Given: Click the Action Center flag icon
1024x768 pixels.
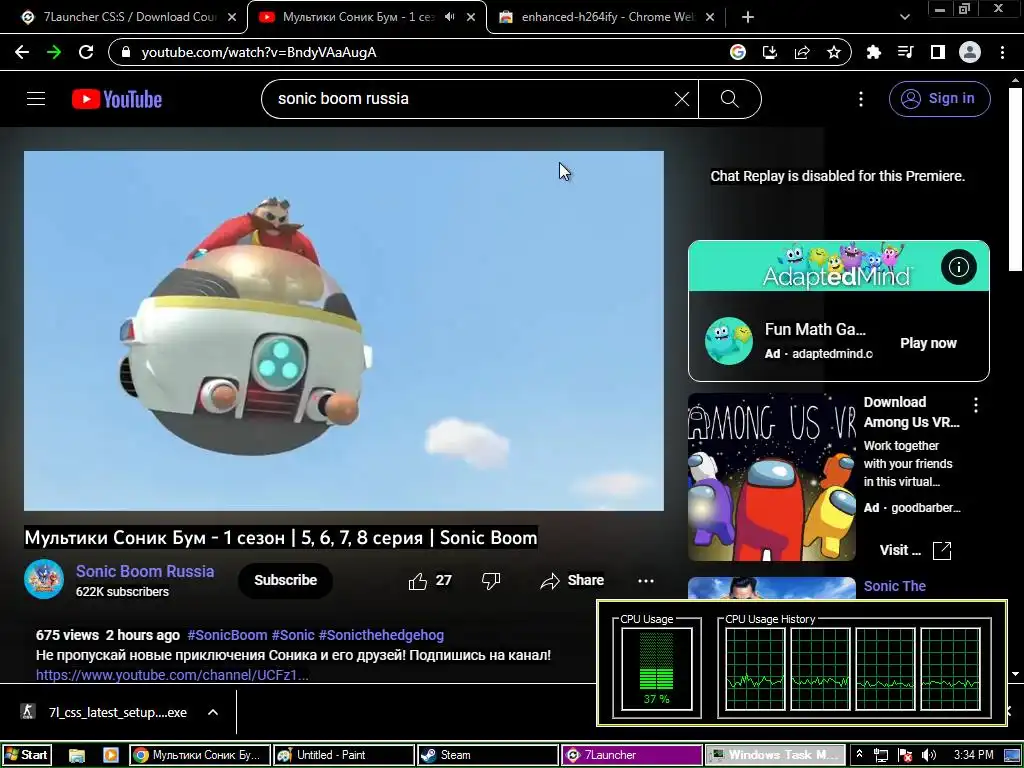Looking at the screenshot, I should click(x=905, y=756).
